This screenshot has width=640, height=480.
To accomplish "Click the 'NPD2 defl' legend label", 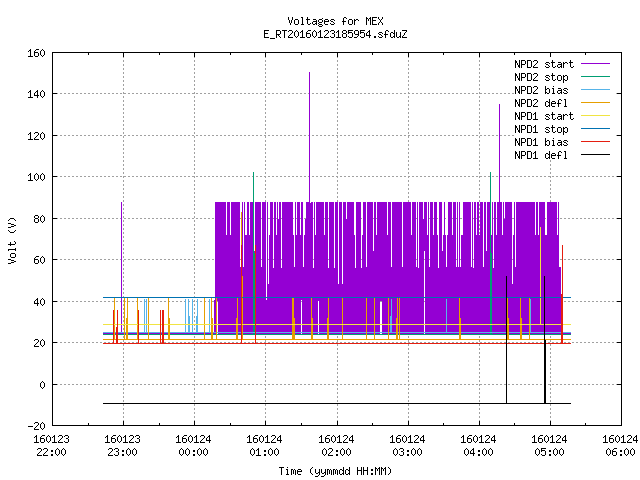I will tap(541, 103).
